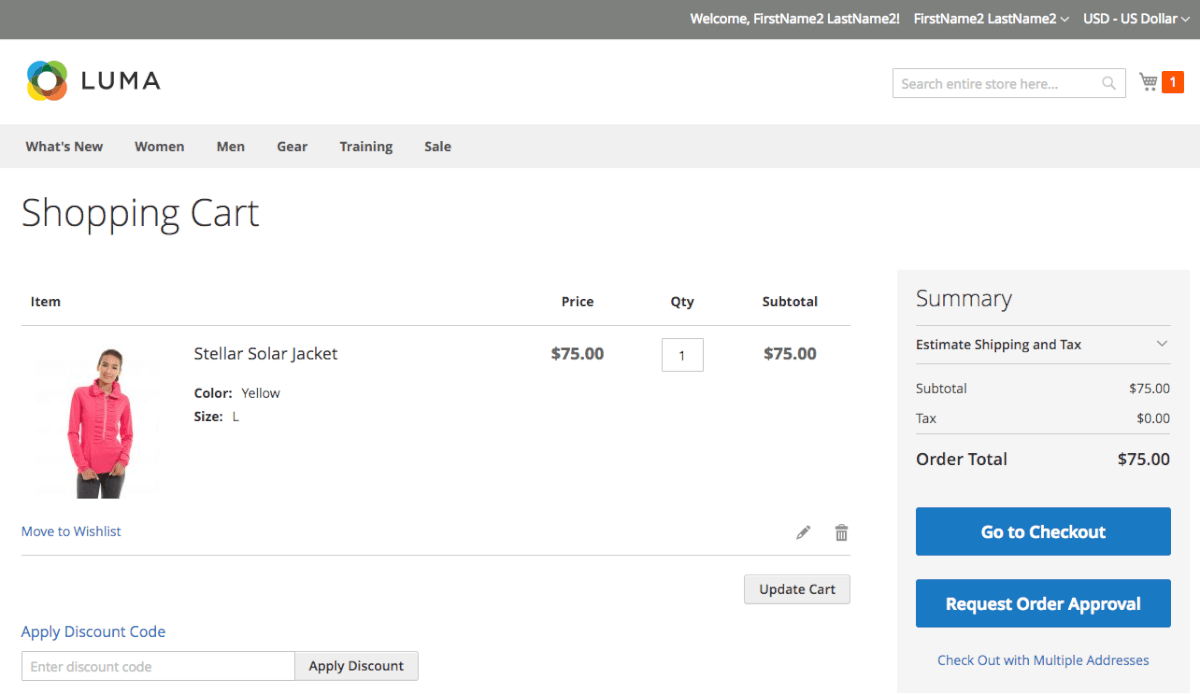Click the search magnifier icon
Viewport: 1200px width, 694px height.
tap(1108, 84)
